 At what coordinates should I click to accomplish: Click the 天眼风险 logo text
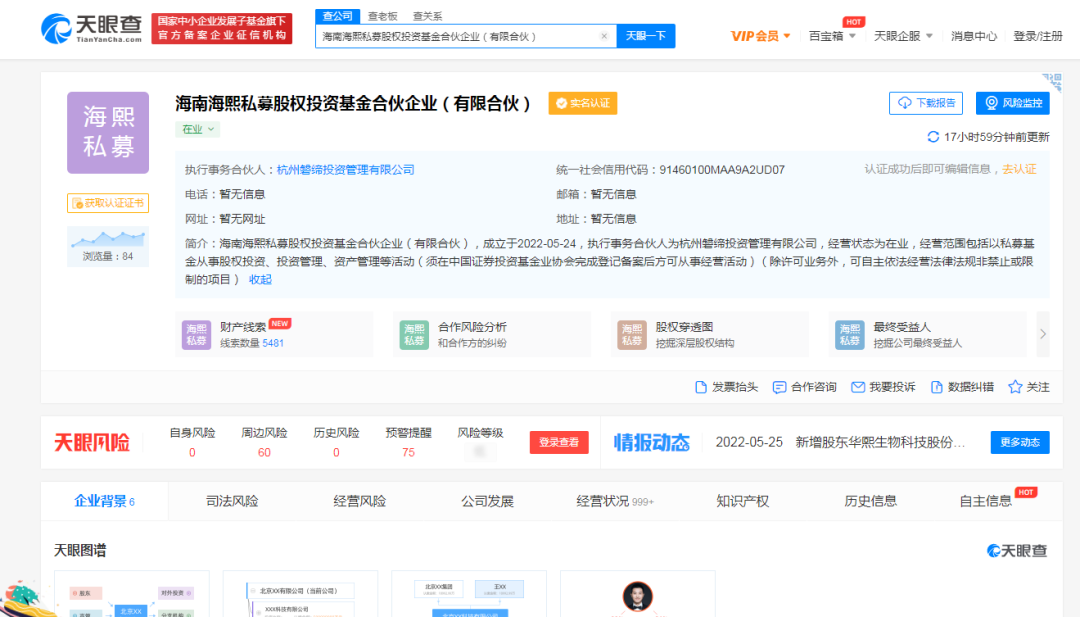click(x=92, y=442)
